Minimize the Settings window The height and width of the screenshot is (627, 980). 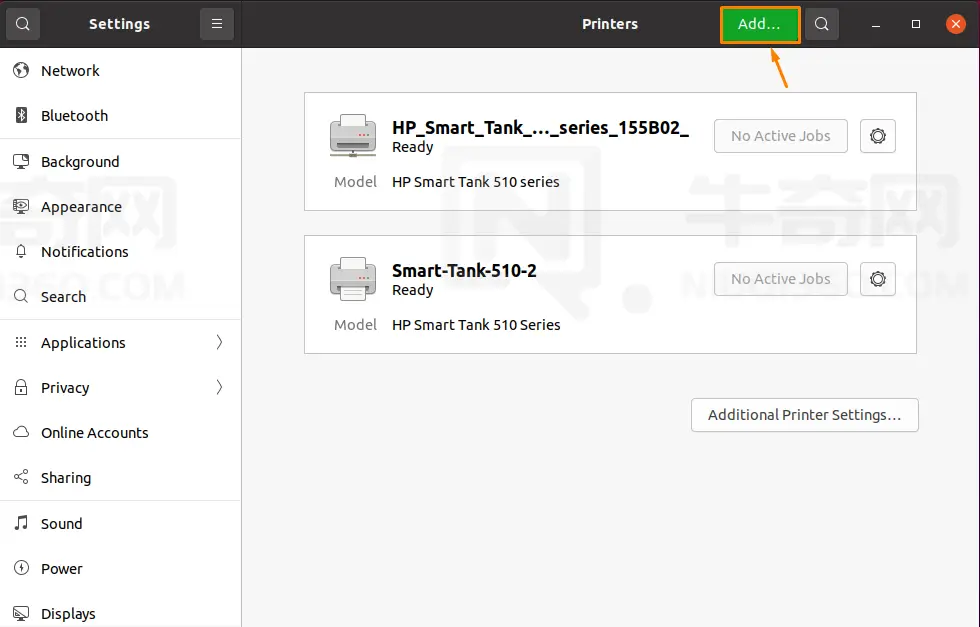pyautogui.click(x=876, y=24)
